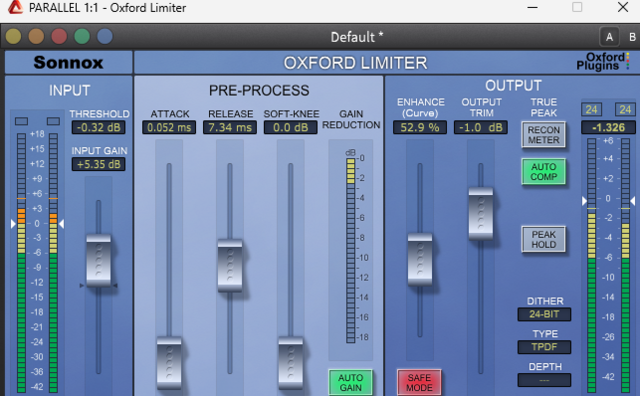Click the Sonnox logo
This screenshot has width=640, height=396.
pos(69,62)
